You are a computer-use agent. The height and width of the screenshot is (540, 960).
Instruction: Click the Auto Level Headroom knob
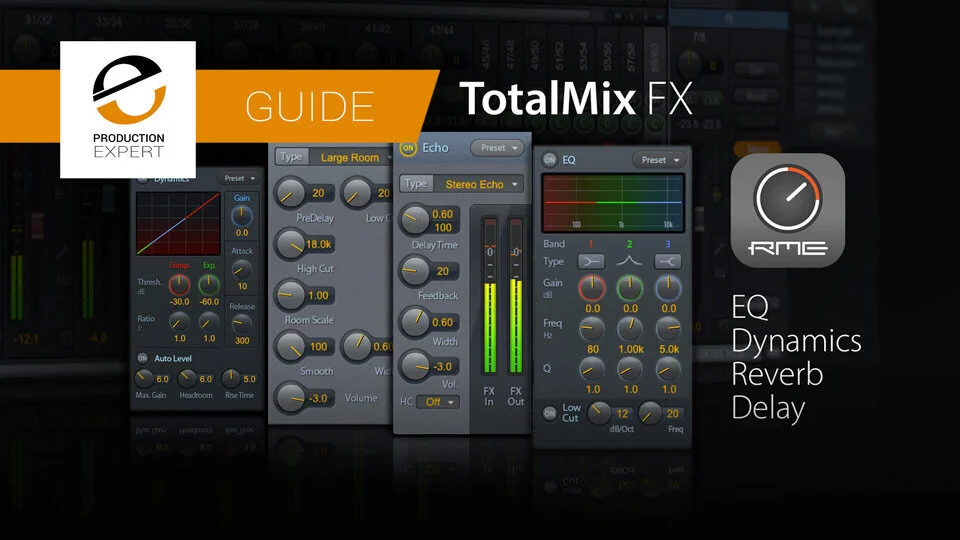click(x=187, y=378)
